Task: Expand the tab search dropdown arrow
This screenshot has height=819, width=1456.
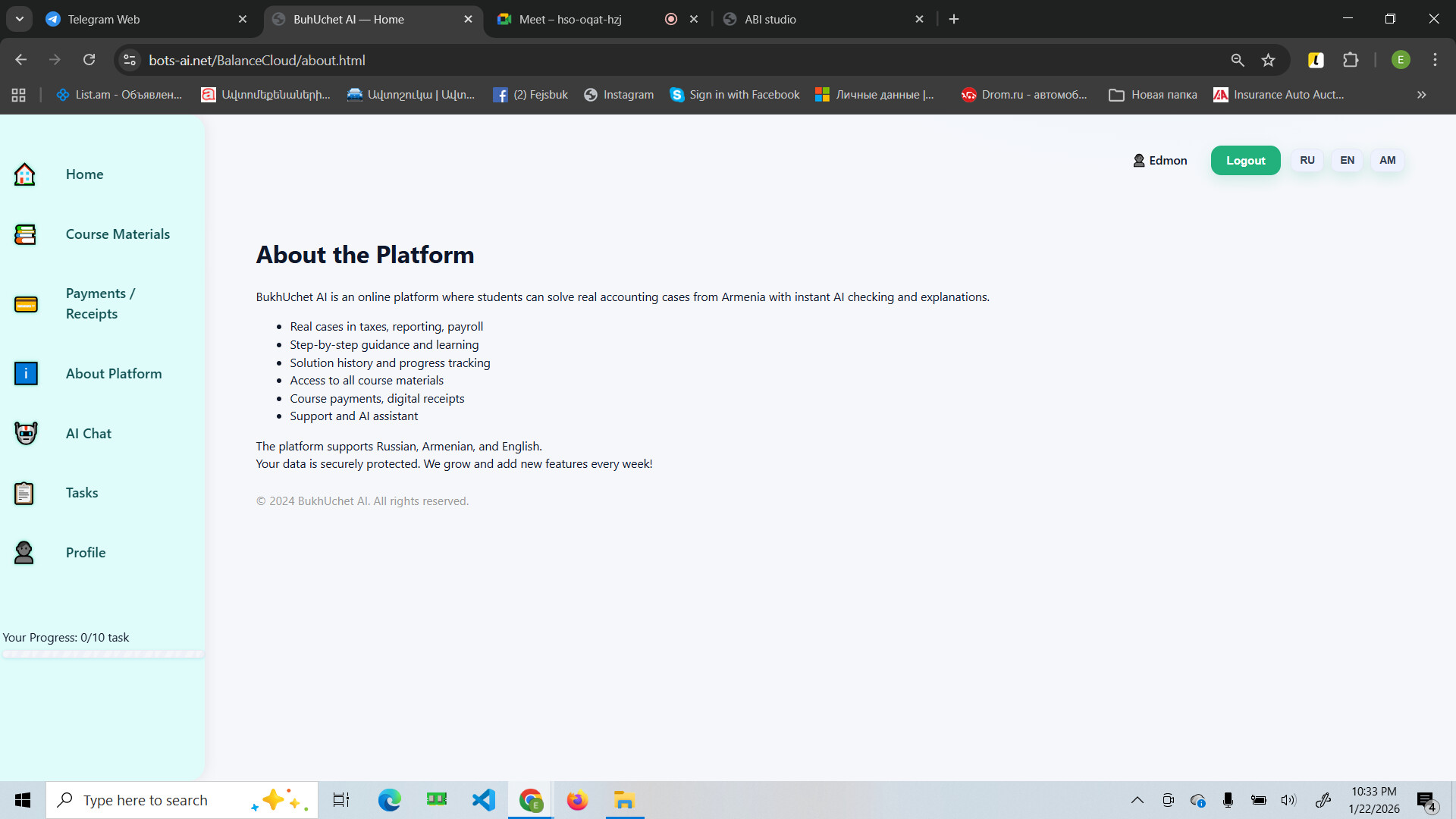Action: 20,19
